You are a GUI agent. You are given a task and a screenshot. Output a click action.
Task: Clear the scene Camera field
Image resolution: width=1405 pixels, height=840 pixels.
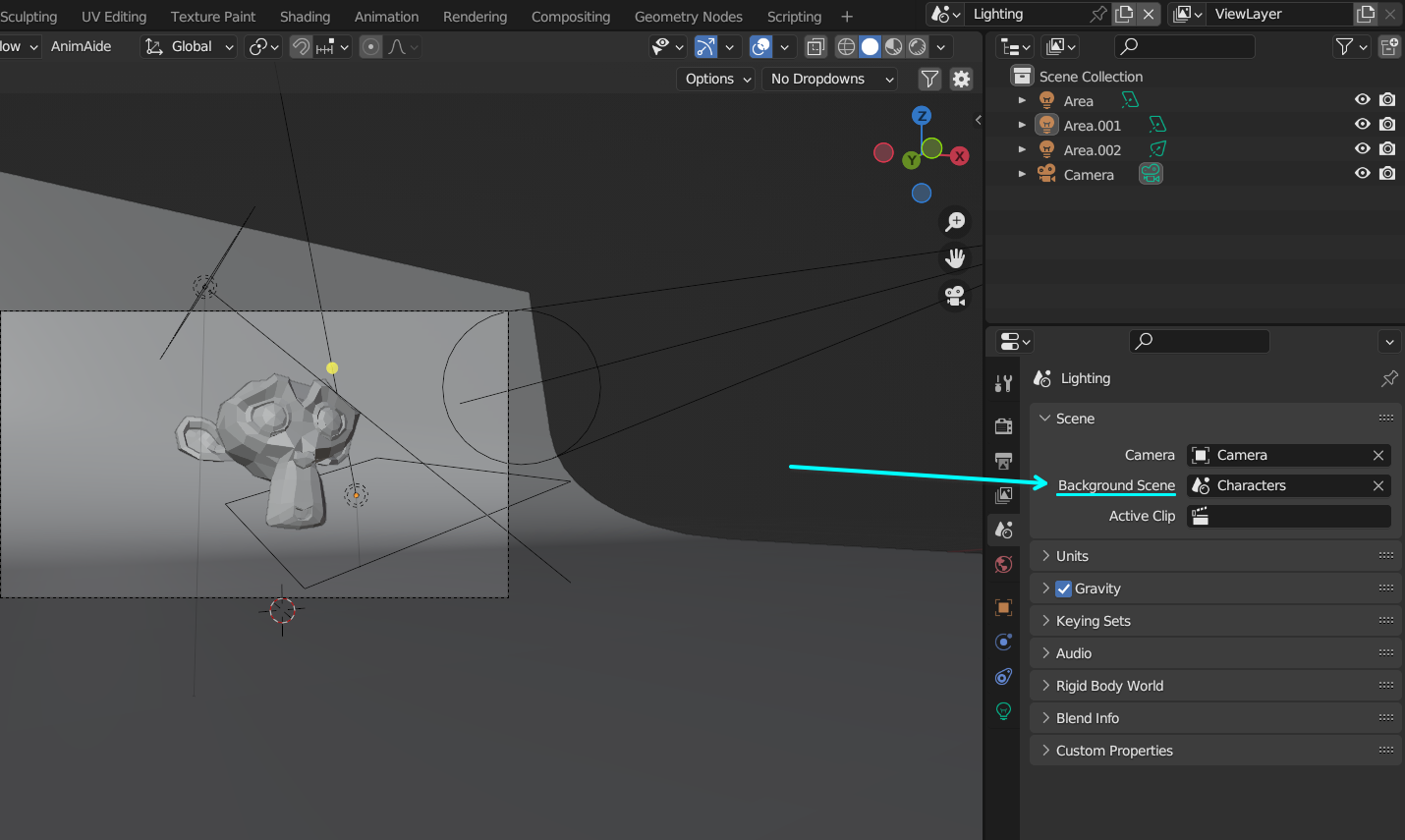(1378, 455)
